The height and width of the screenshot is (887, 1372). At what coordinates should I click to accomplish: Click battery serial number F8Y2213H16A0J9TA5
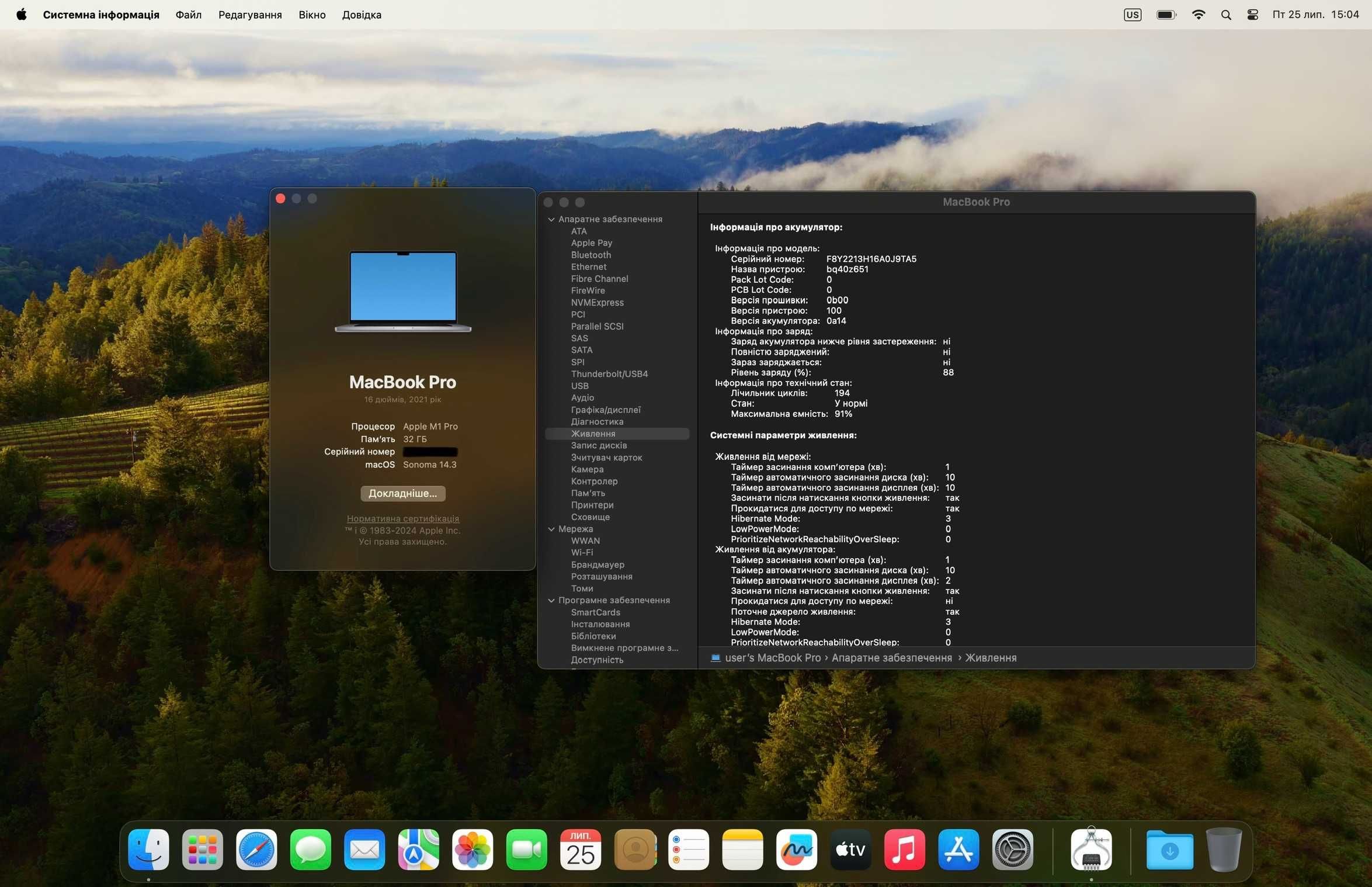point(871,259)
